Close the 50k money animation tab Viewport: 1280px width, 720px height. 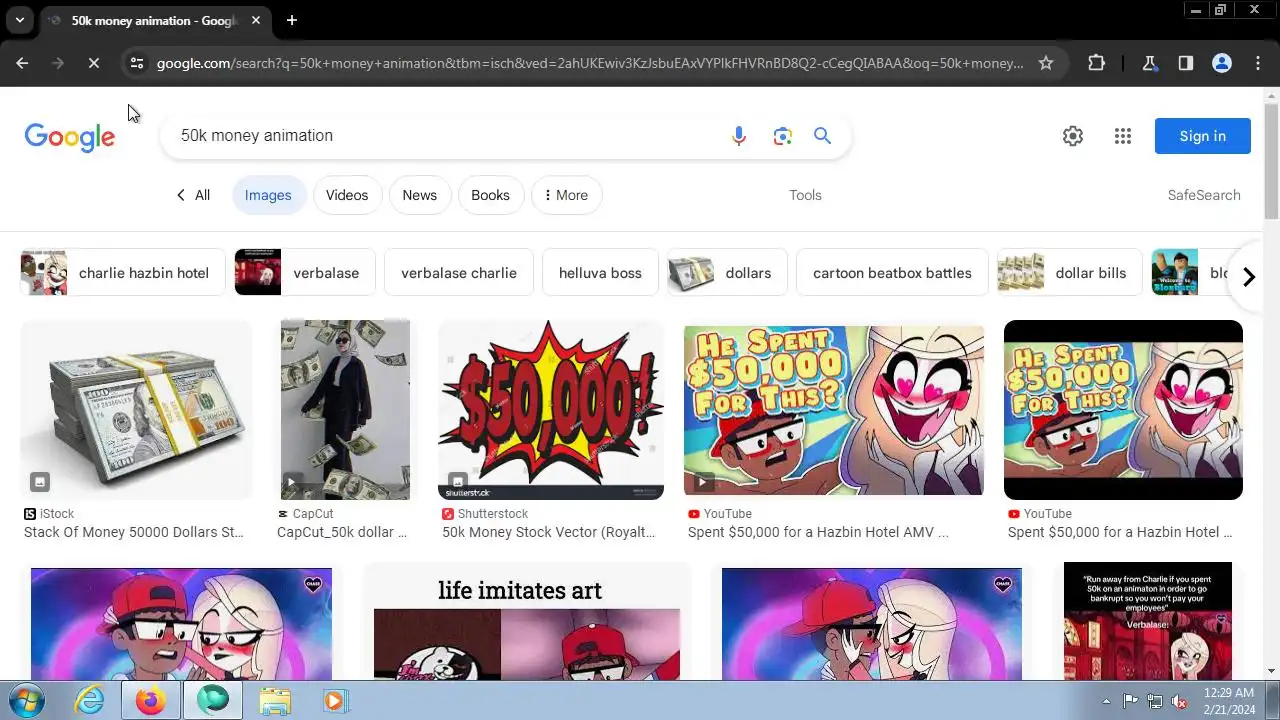256,20
